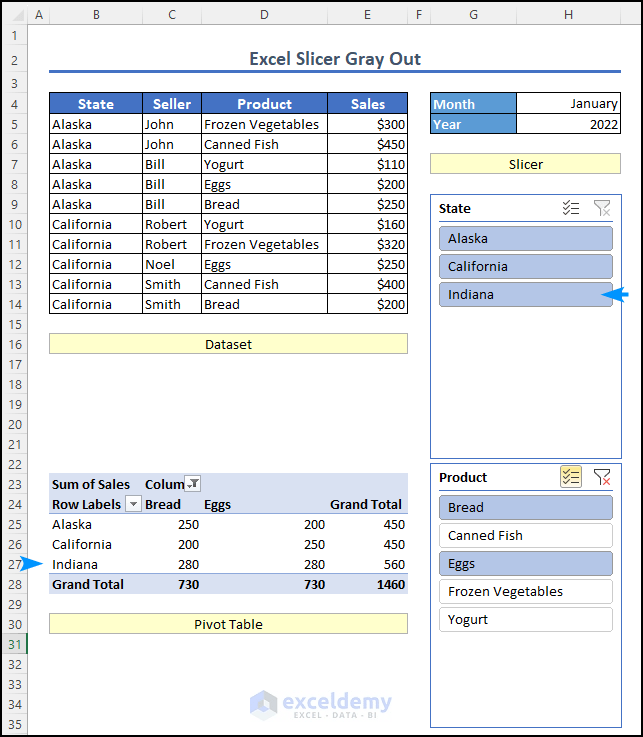Image resolution: width=643 pixels, height=737 pixels.
Task: Click Alaska row label in pivot table
Action: click(96, 524)
